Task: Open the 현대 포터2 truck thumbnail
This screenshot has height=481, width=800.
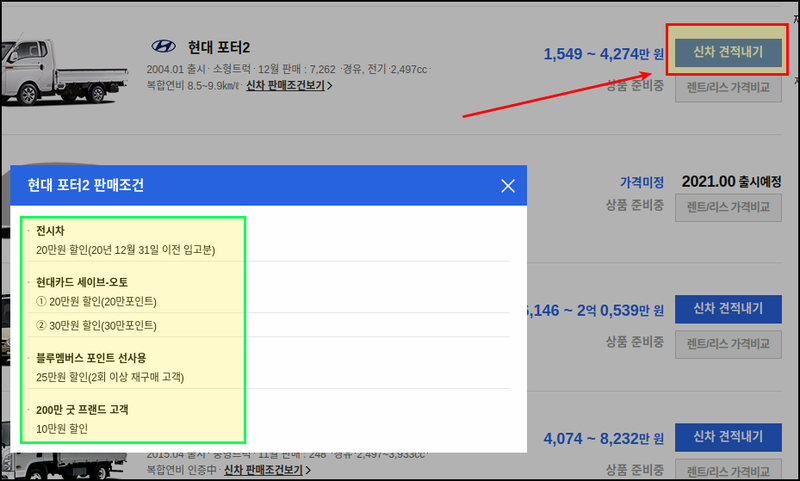Action: tap(64, 71)
